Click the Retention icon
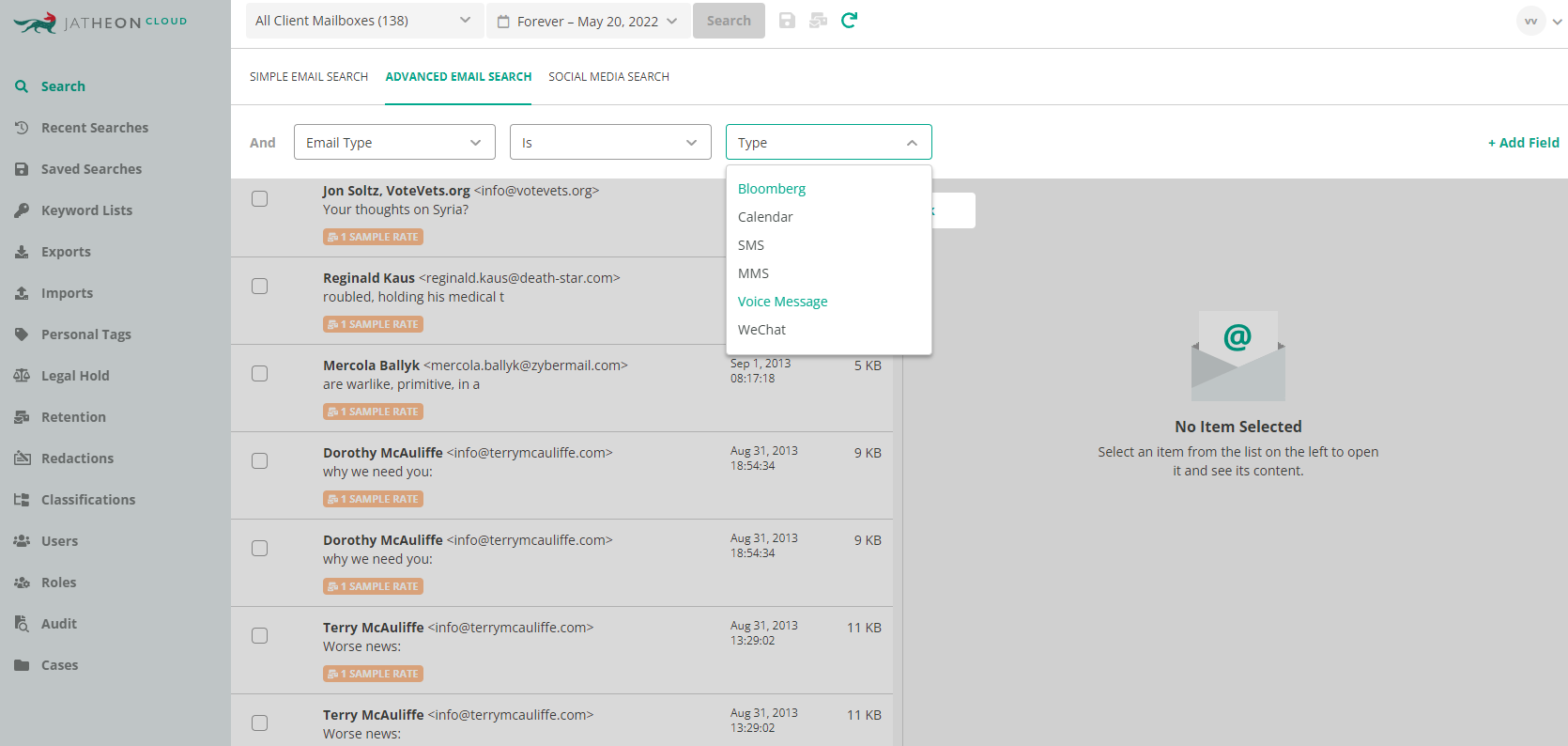Screen dimensions: 1568x746 [22, 417]
